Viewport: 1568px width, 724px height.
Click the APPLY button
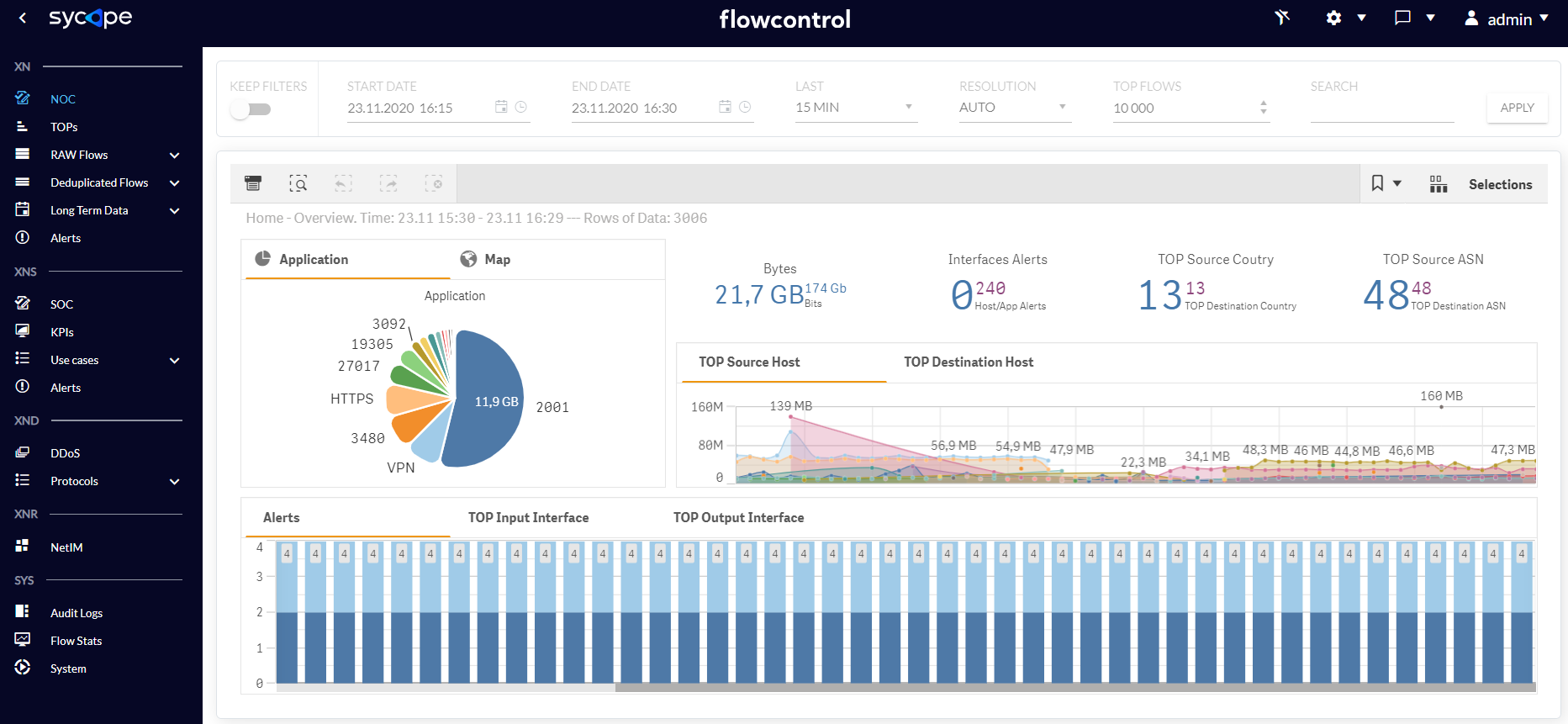pyautogui.click(x=1517, y=108)
